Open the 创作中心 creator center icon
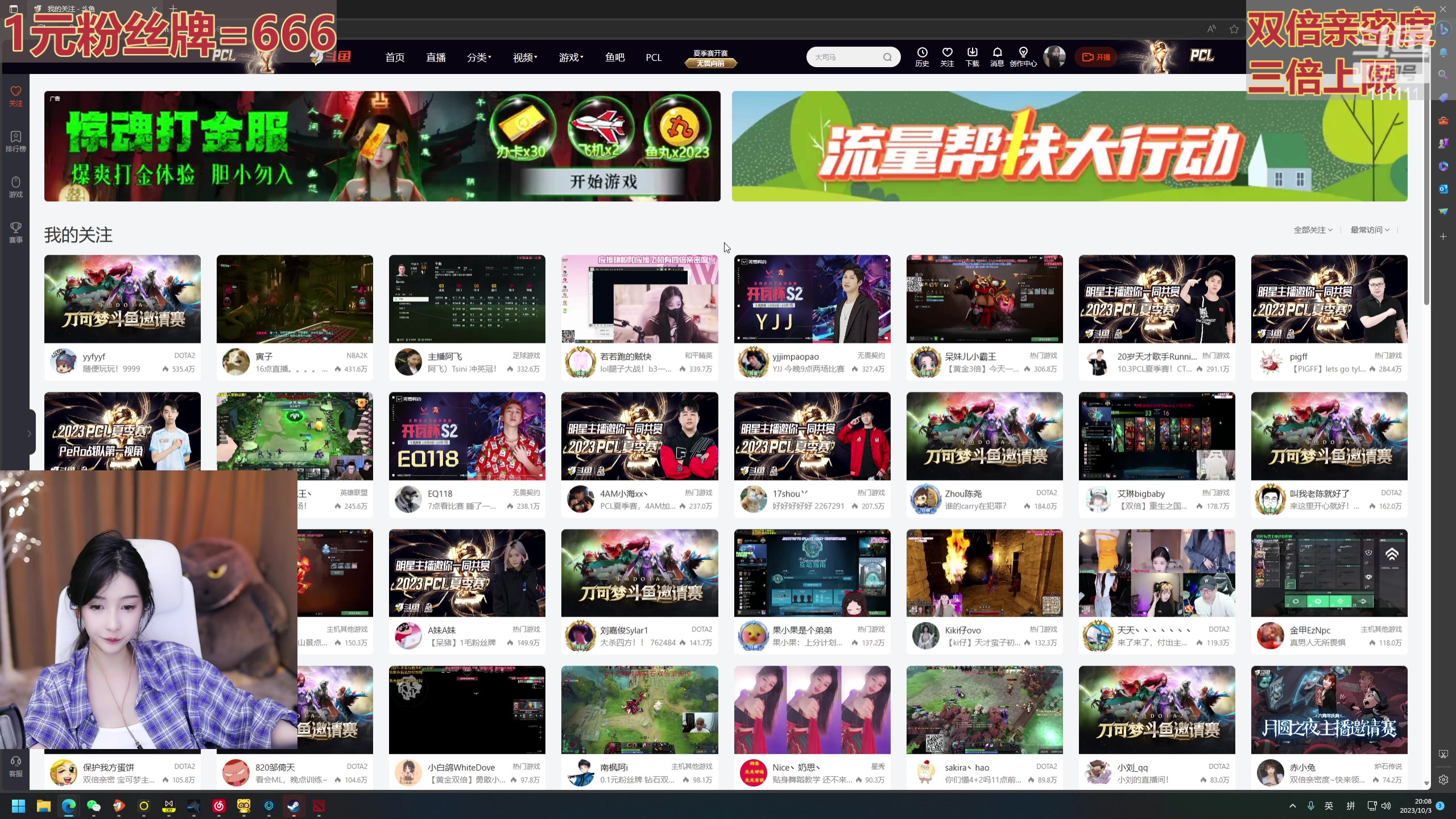Viewport: 1456px width, 819px height. pyautogui.click(x=1023, y=56)
